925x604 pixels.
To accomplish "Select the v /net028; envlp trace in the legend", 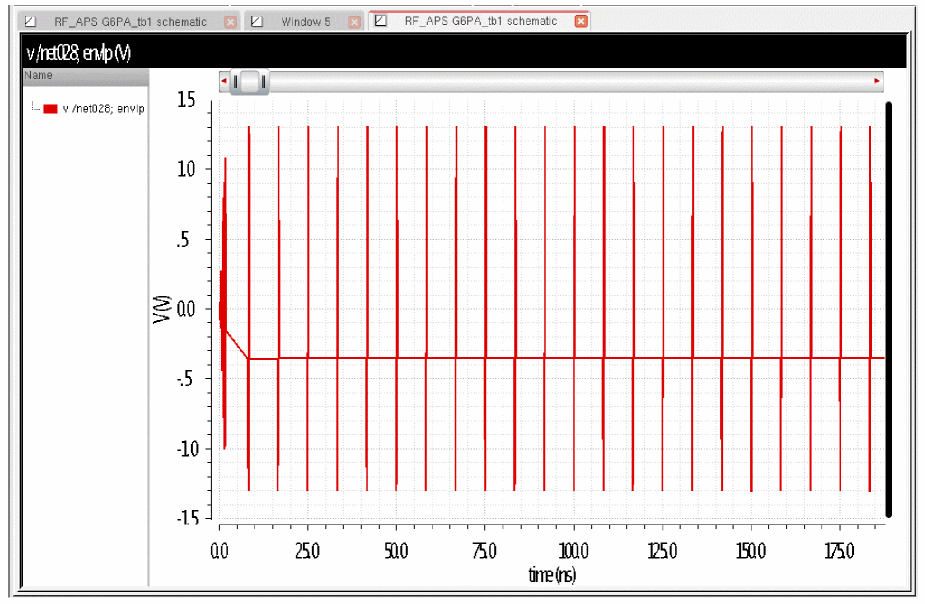I will 103,109.
